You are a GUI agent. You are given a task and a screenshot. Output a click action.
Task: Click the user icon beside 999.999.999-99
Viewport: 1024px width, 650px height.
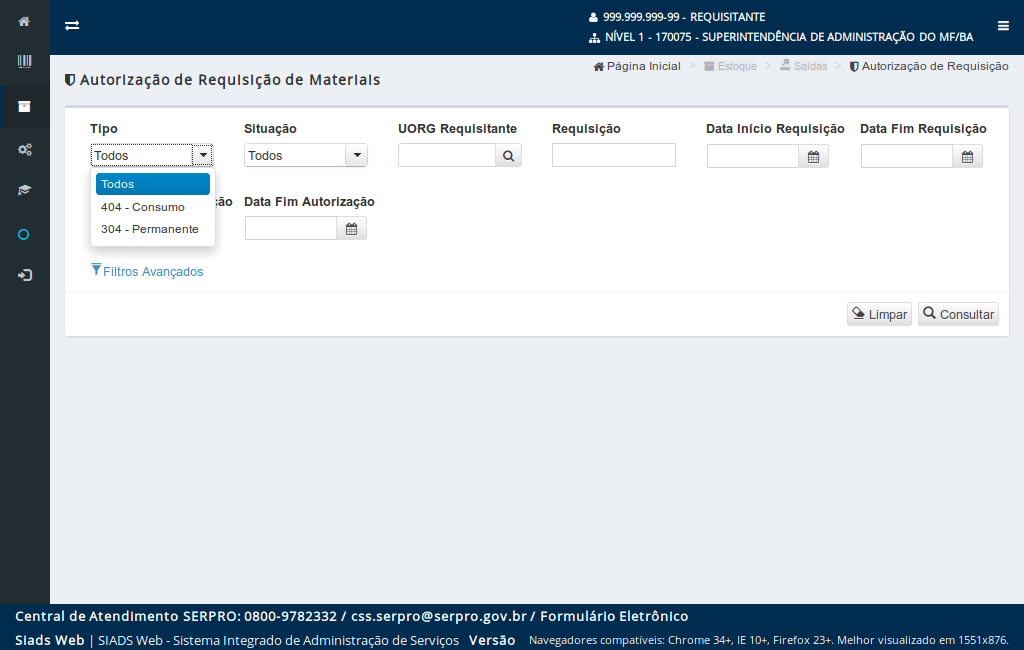coord(593,18)
